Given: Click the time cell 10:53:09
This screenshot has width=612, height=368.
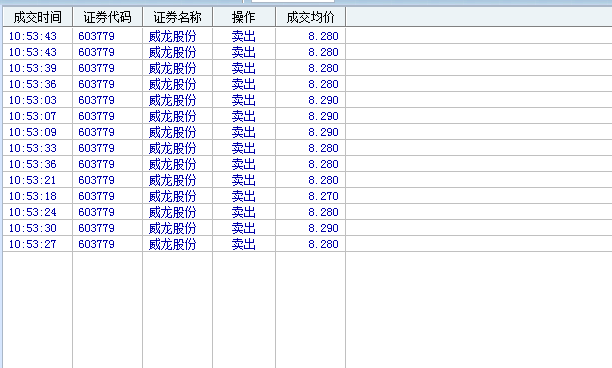Looking at the screenshot, I should [x=33, y=132].
